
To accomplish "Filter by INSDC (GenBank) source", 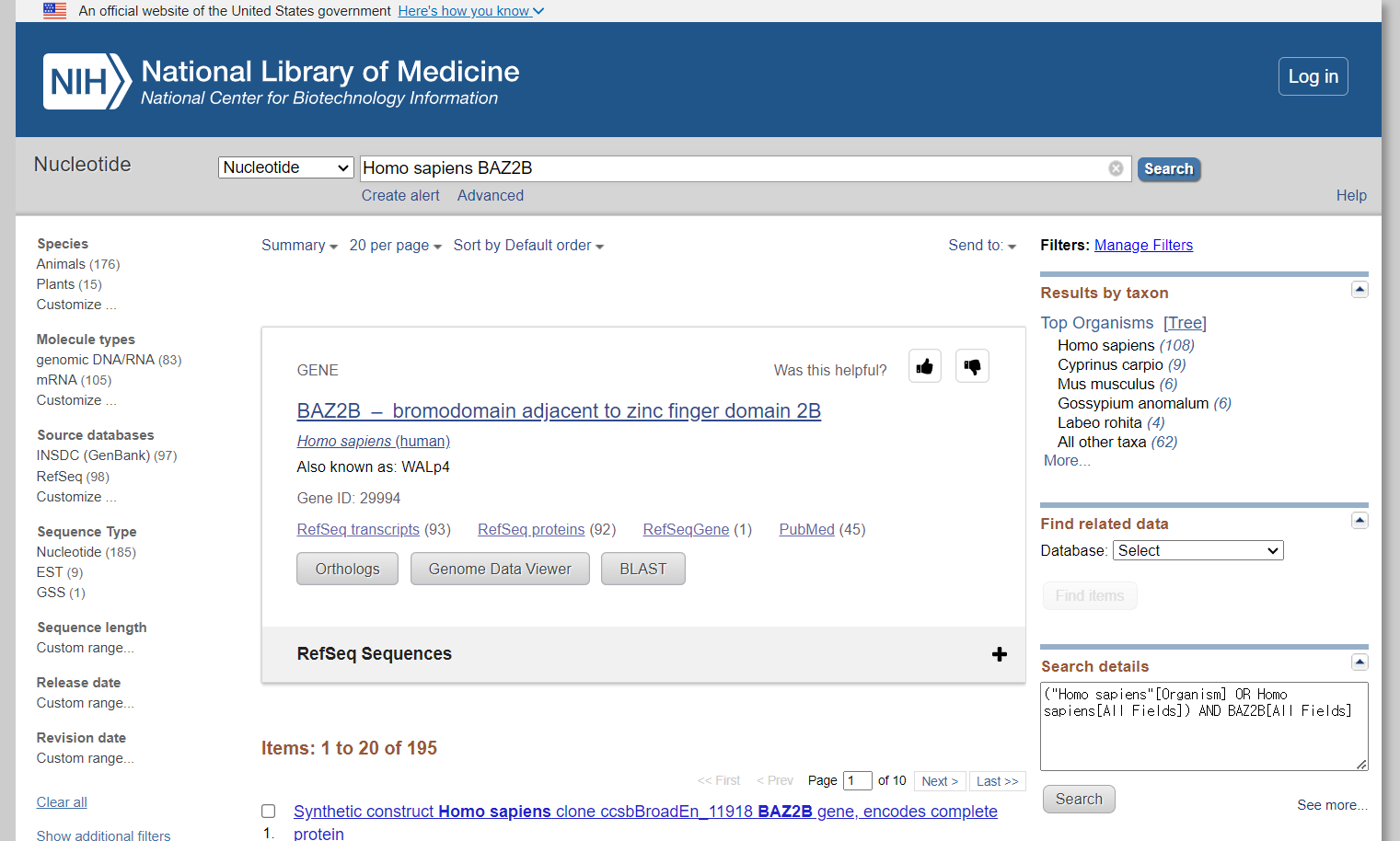I will click(93, 455).
